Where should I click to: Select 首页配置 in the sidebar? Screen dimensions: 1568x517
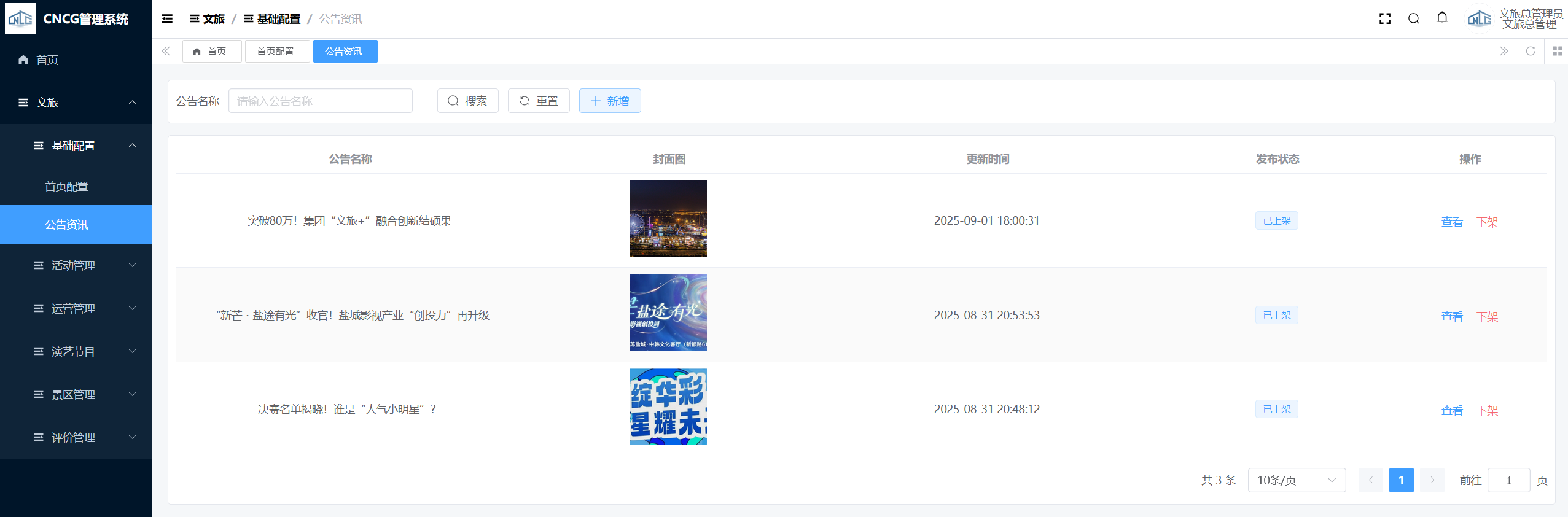pos(66,187)
